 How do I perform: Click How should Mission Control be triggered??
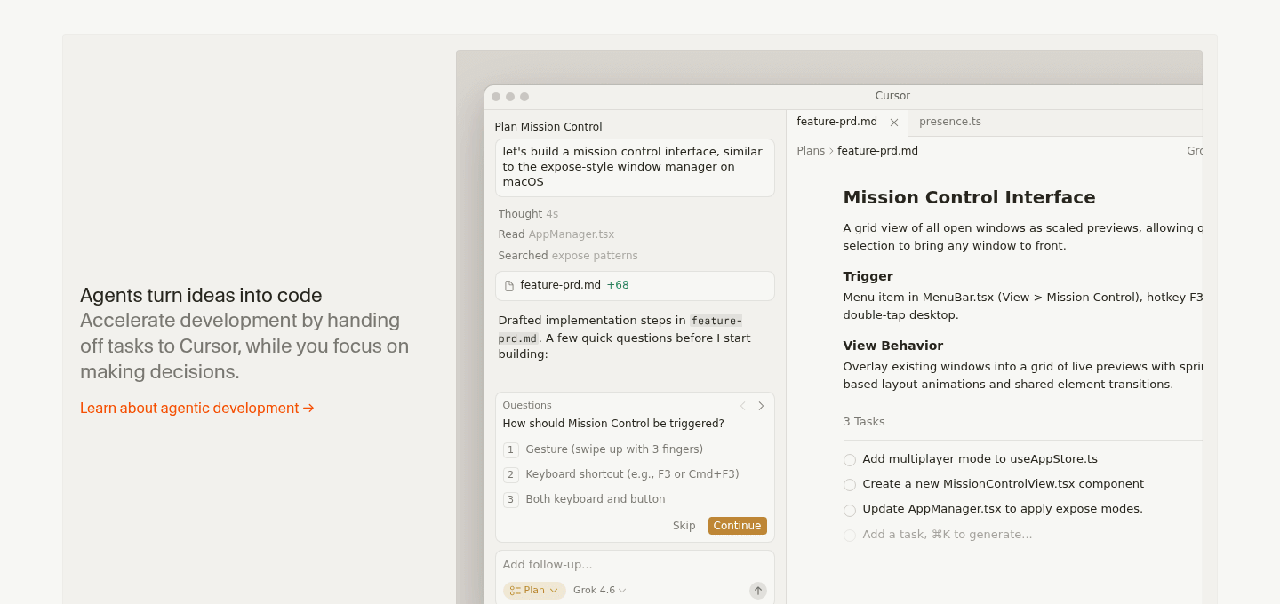coord(613,424)
